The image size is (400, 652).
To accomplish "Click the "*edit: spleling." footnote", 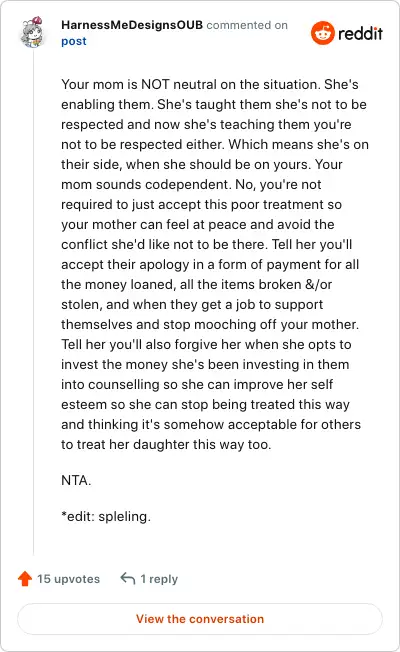I will [x=106, y=516].
